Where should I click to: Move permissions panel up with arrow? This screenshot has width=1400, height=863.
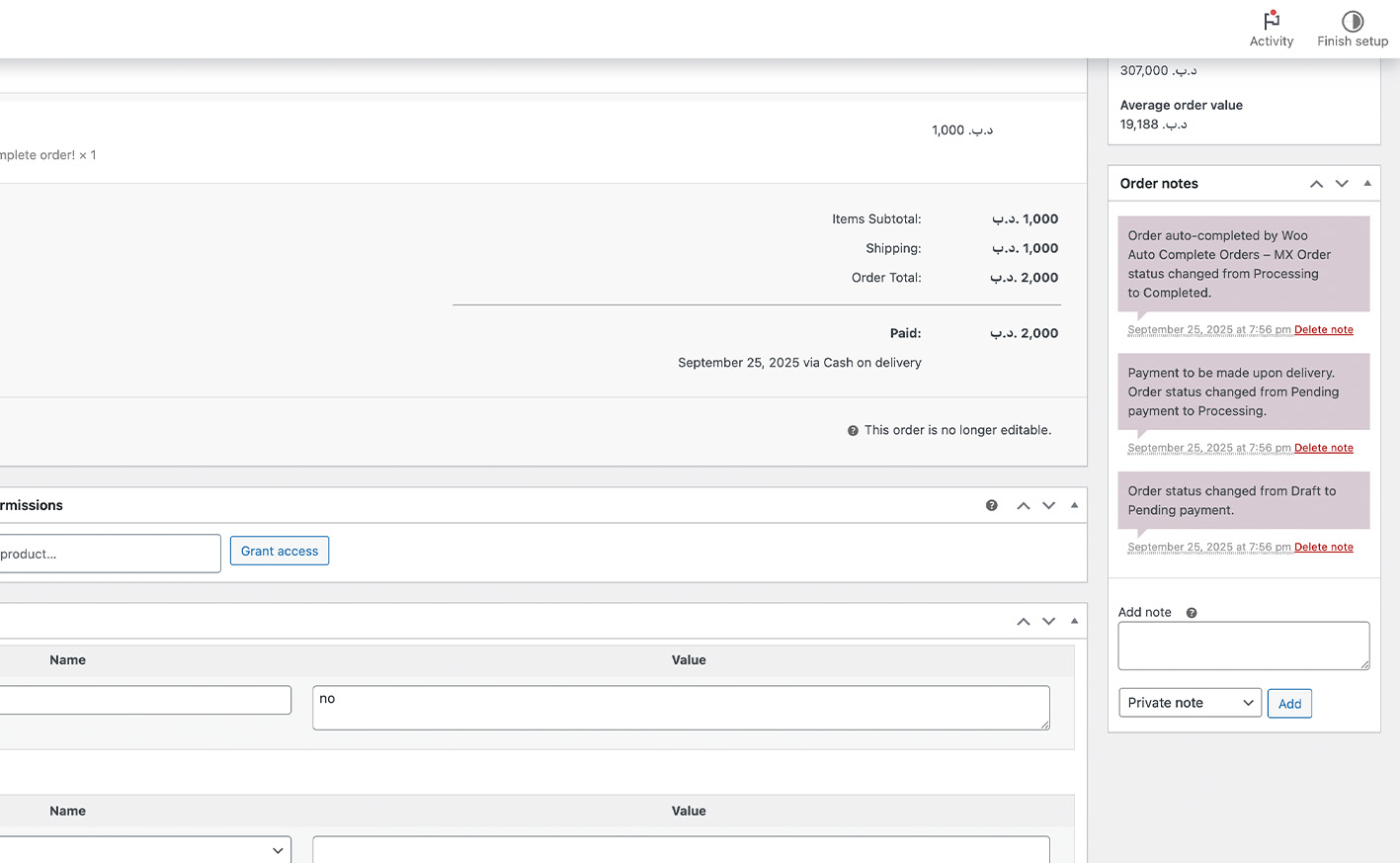click(1024, 505)
